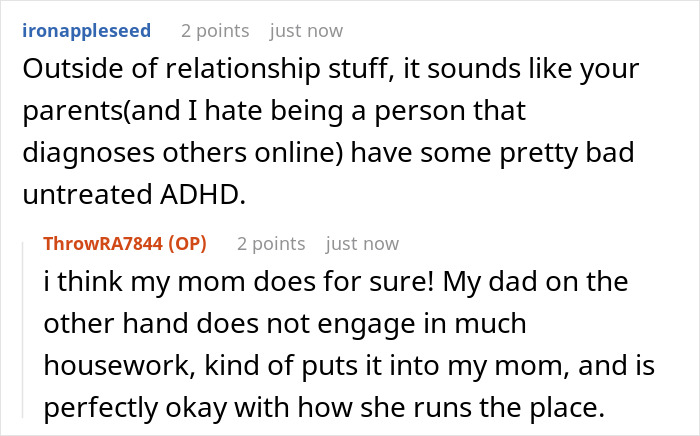This screenshot has width=700, height=436.
Task: Open ironappleseed user profile link
Action: [x=87, y=31]
